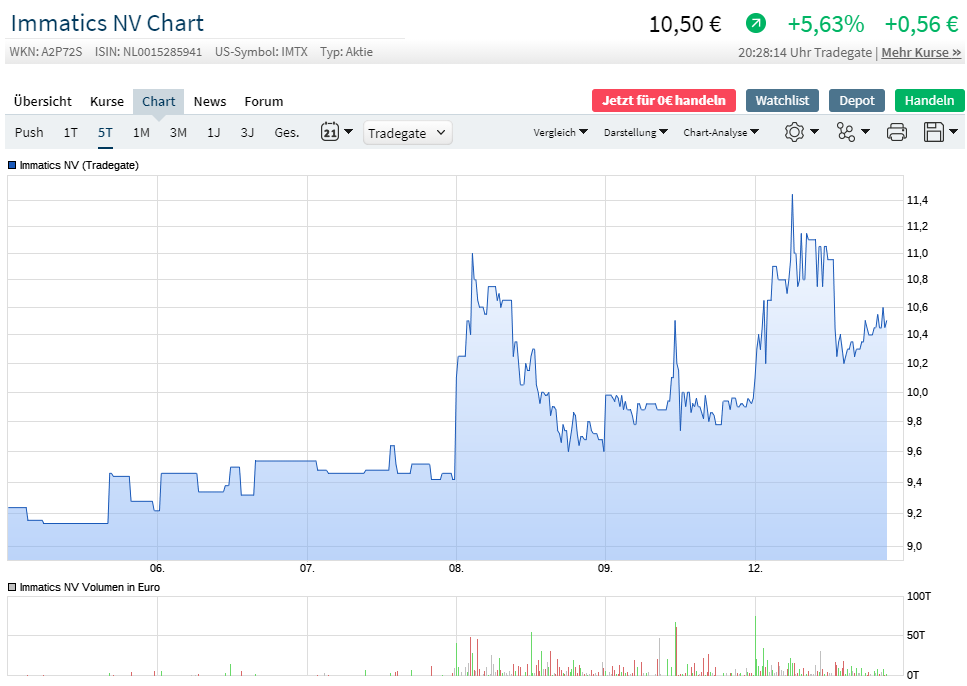Open the Chart-Analyse dropdown
This screenshot has height=686, width=967.
click(x=721, y=132)
